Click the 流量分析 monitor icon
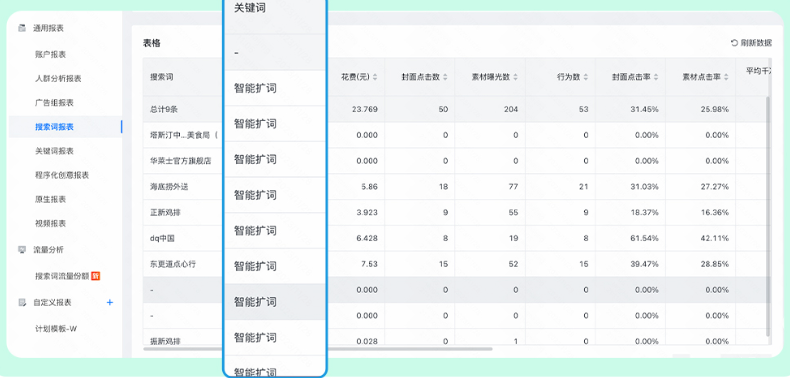 tap(22, 249)
